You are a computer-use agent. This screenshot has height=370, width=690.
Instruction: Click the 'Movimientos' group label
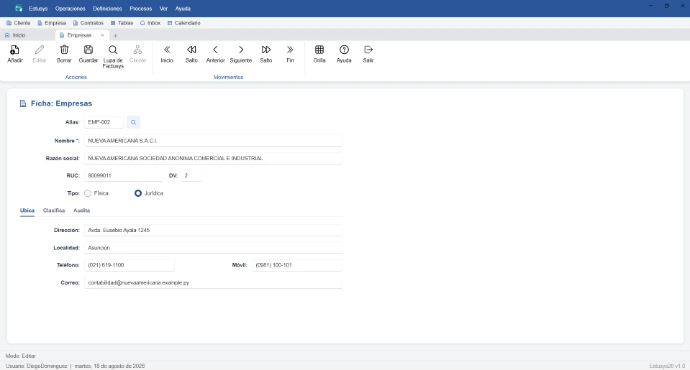[x=228, y=77]
